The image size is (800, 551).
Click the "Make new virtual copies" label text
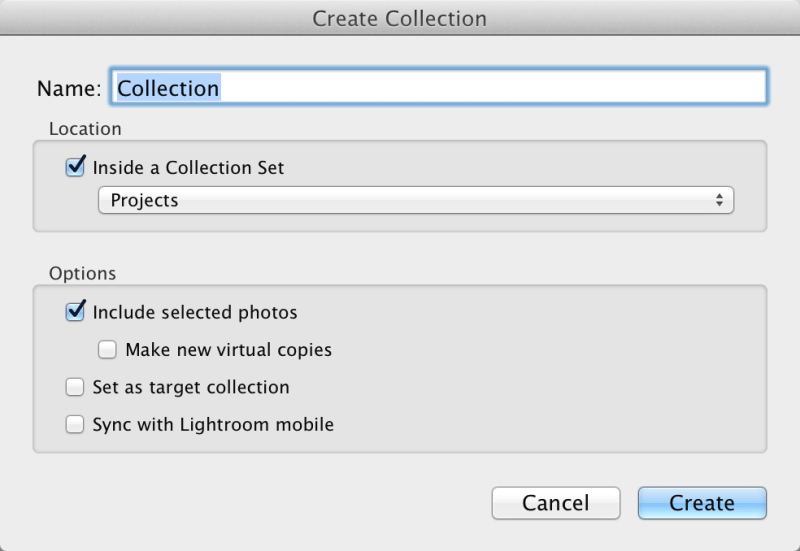coord(228,350)
